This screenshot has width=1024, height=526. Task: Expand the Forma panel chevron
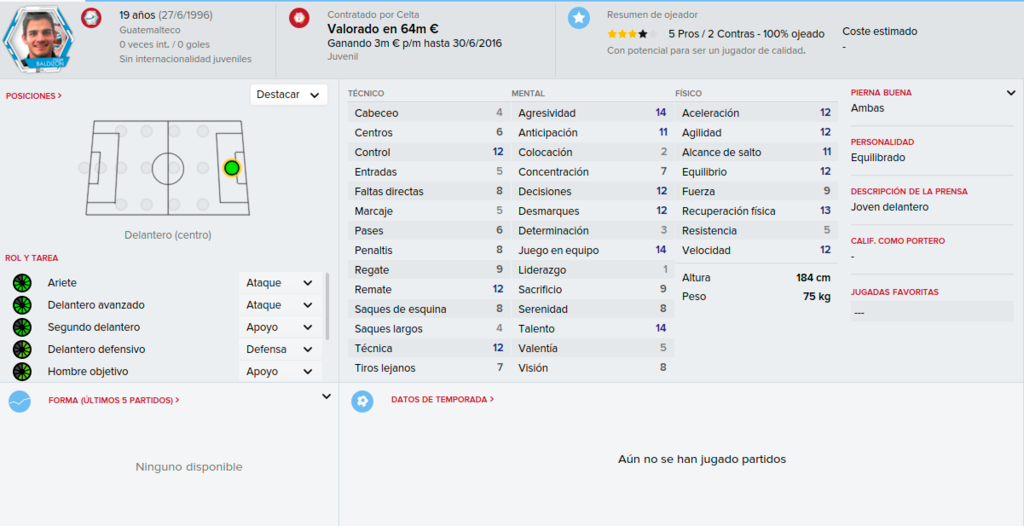click(327, 396)
